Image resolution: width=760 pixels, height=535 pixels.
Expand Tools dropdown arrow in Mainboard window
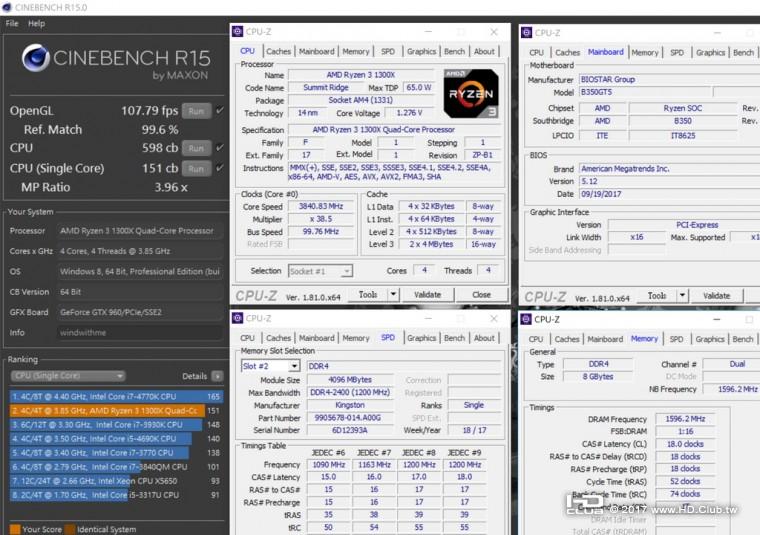point(682,296)
